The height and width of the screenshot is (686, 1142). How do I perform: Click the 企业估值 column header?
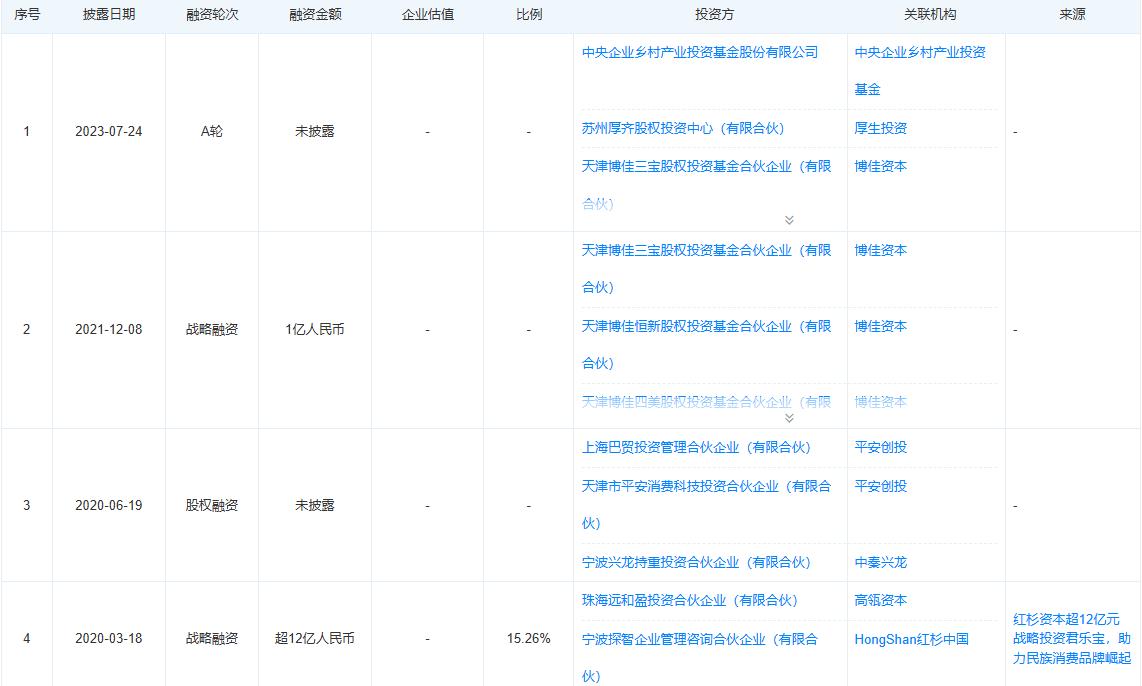(x=428, y=15)
